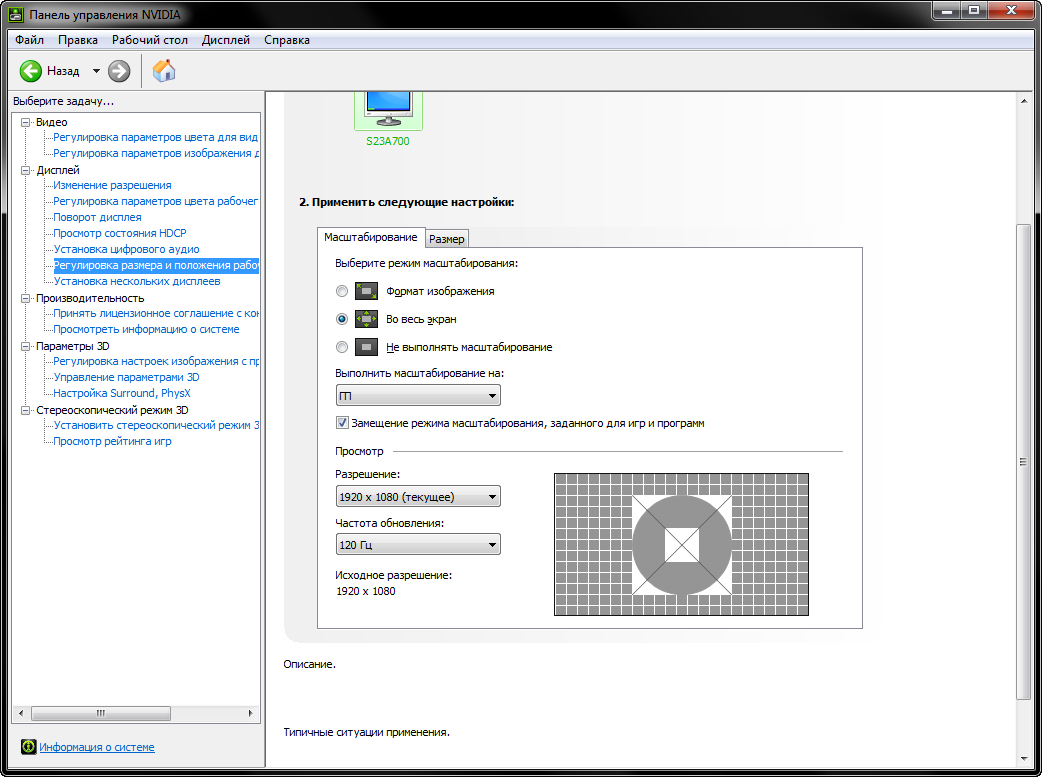Viewport: 1042px width, 777px height.
Task: Open the Home icon in toolbar
Action: [x=164, y=70]
